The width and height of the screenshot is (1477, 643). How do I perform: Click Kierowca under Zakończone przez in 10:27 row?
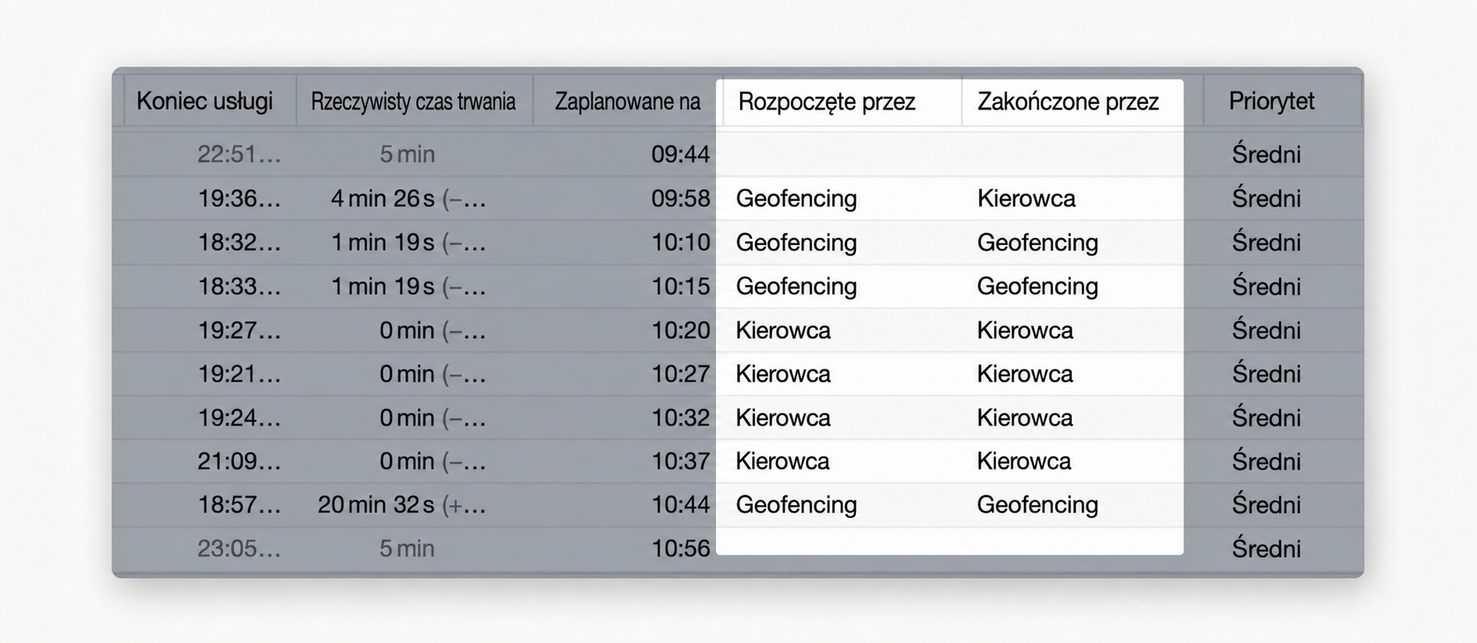(x=1025, y=374)
